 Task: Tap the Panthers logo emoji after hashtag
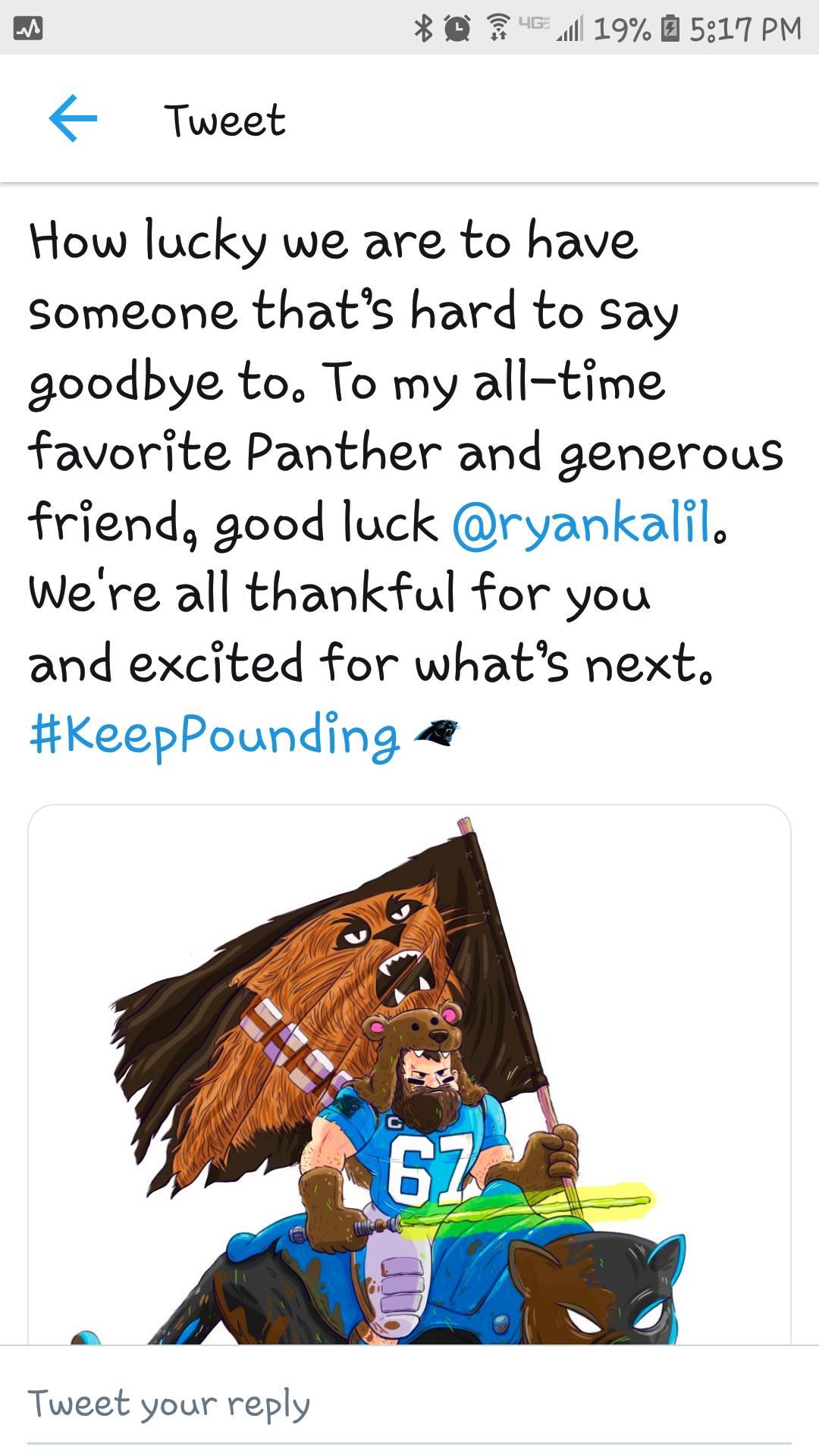point(437,732)
